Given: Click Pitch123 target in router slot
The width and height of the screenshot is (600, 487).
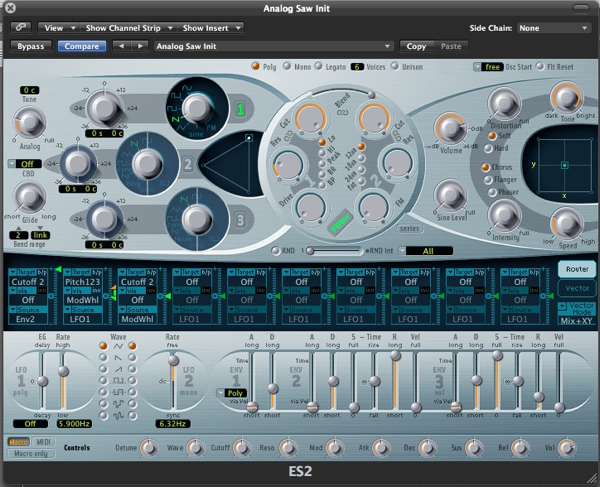Looking at the screenshot, I should pos(82,282).
